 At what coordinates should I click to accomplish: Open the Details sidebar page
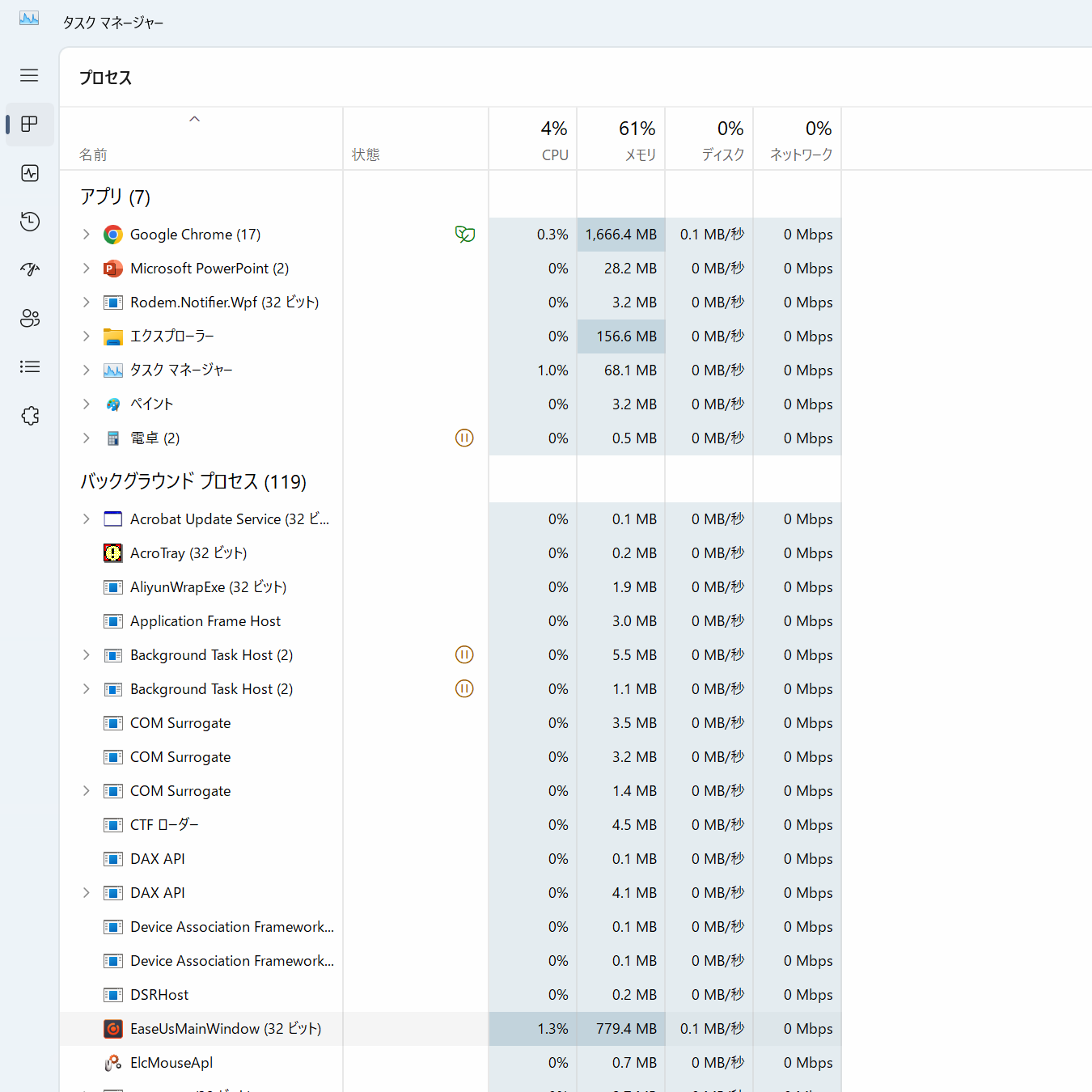pyautogui.click(x=30, y=367)
